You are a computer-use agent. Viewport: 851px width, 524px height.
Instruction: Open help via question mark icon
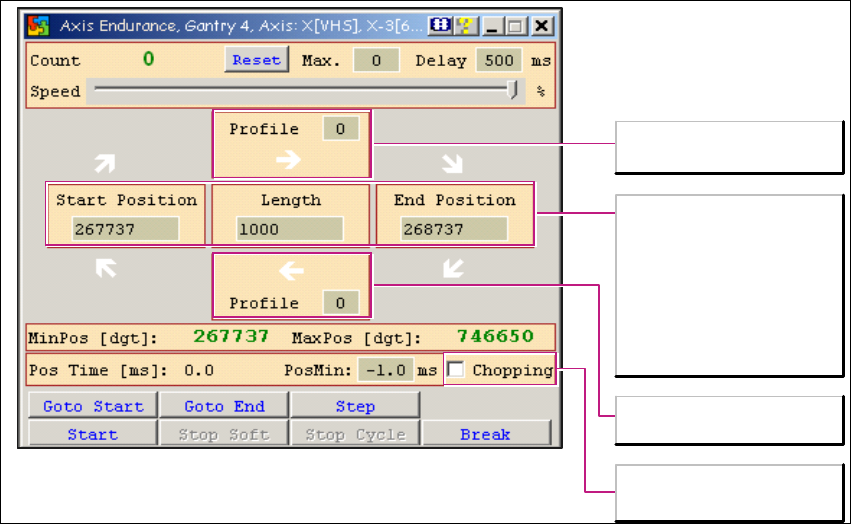466,26
